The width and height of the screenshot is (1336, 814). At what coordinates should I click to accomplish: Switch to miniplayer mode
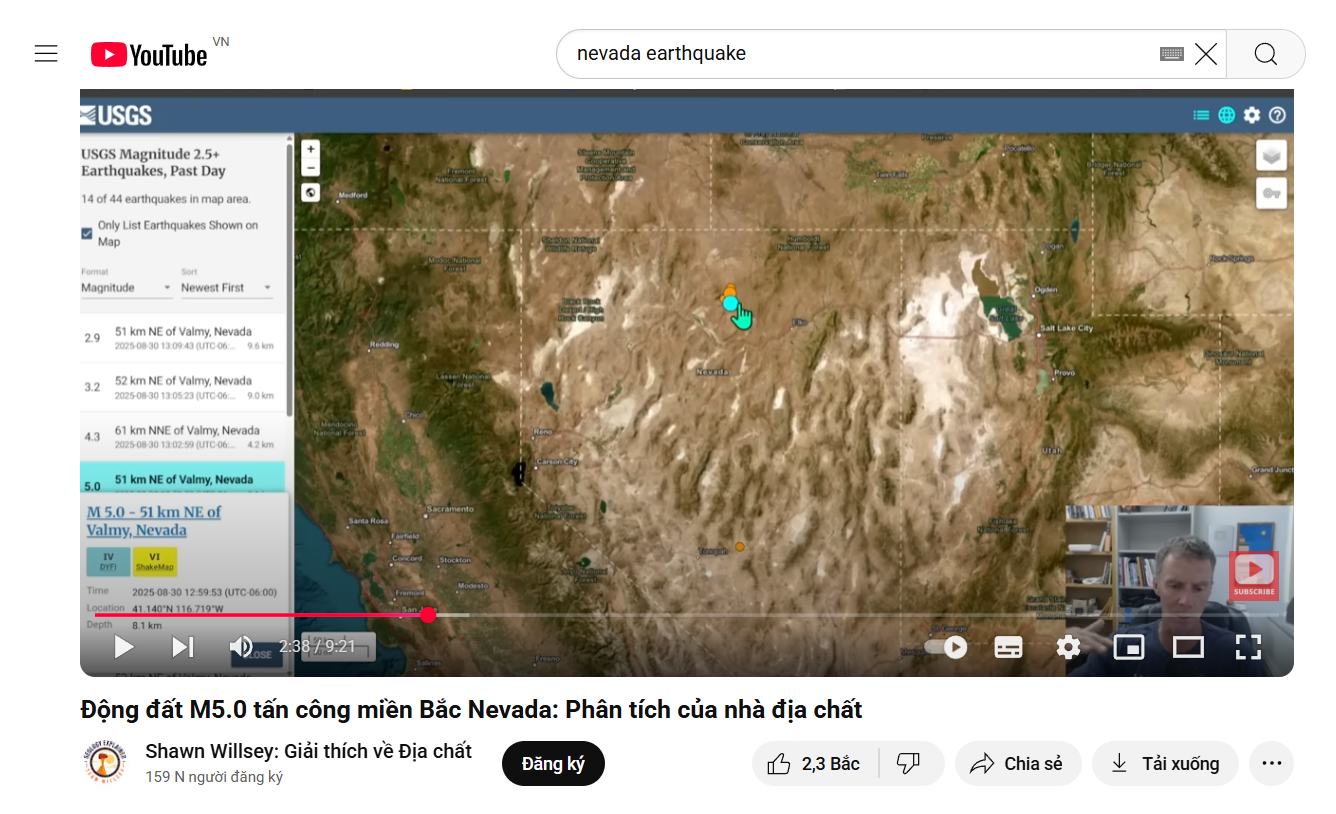(x=1128, y=647)
